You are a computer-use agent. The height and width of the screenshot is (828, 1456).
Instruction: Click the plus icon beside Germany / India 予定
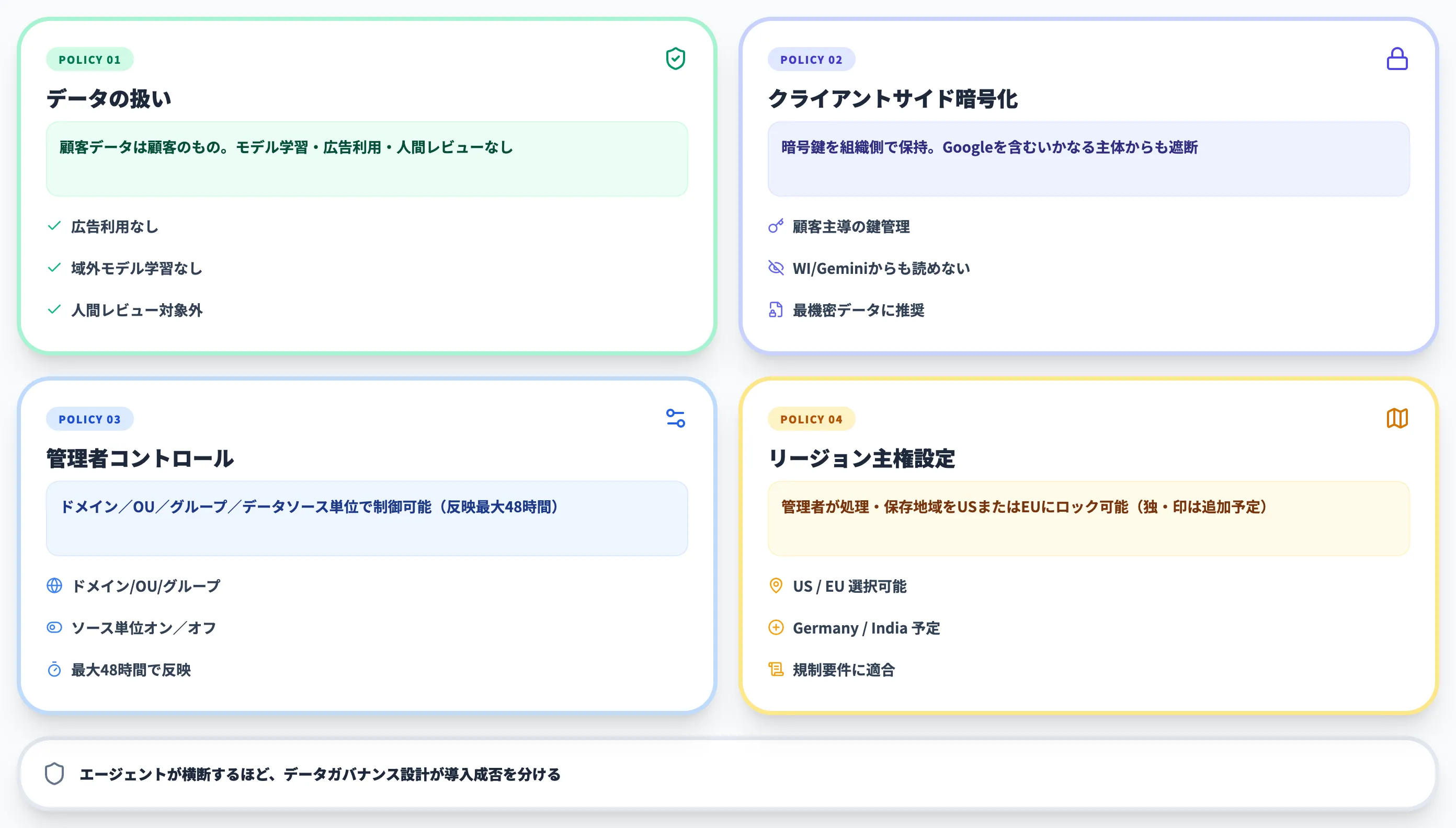pyautogui.click(x=776, y=628)
